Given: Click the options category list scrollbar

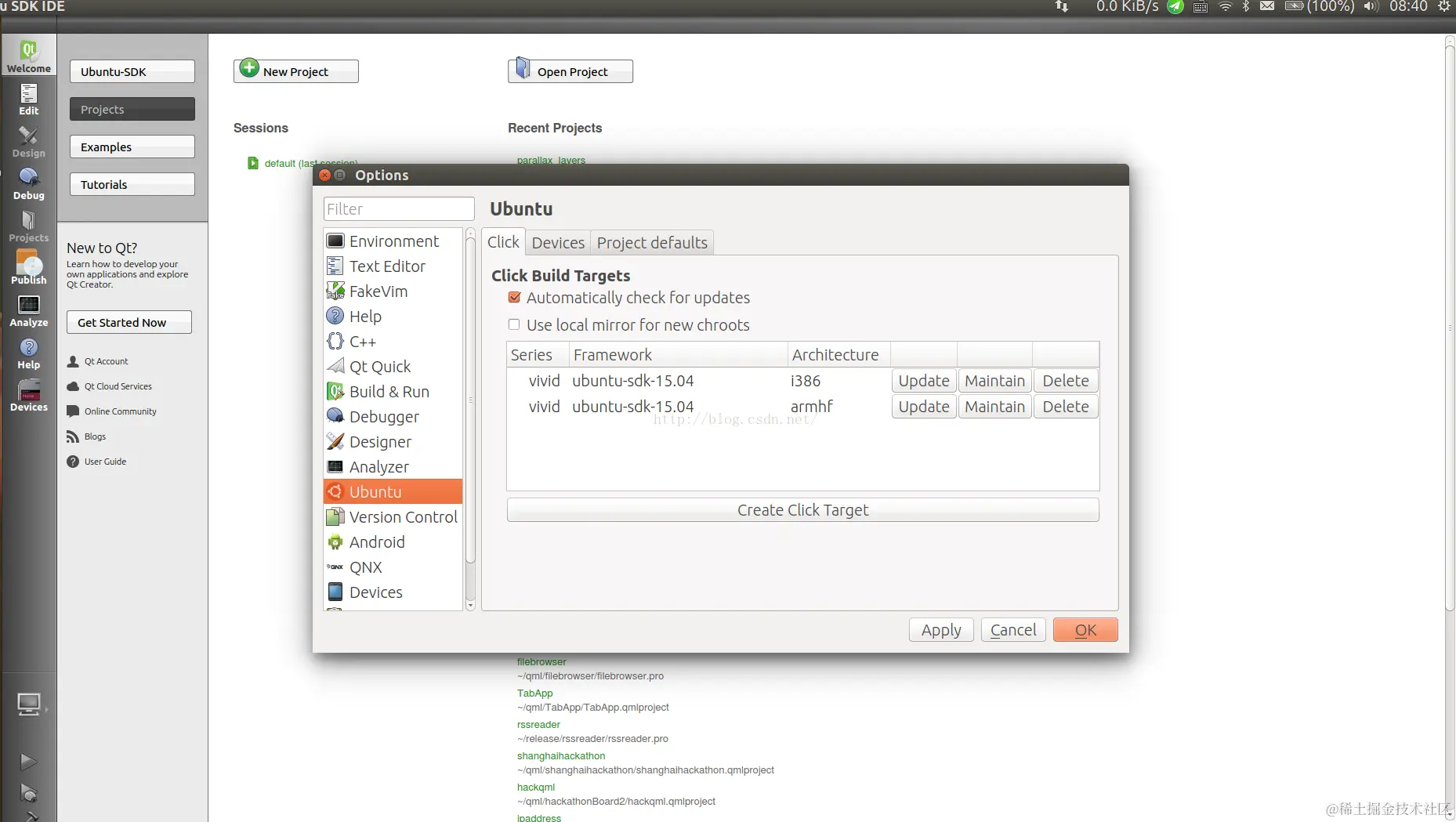Looking at the screenshot, I should click(470, 400).
